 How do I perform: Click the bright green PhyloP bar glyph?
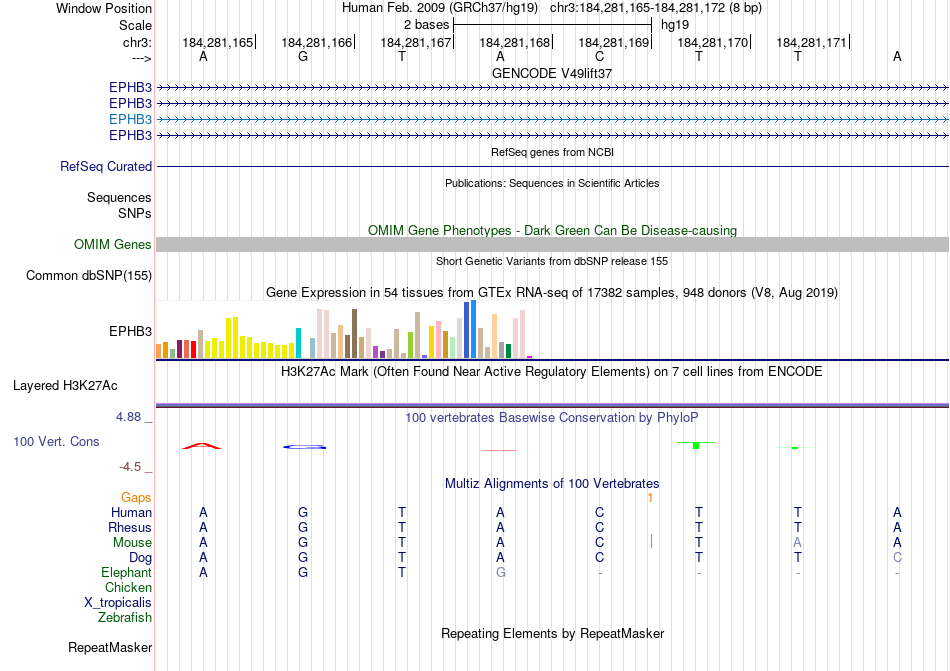click(x=696, y=445)
